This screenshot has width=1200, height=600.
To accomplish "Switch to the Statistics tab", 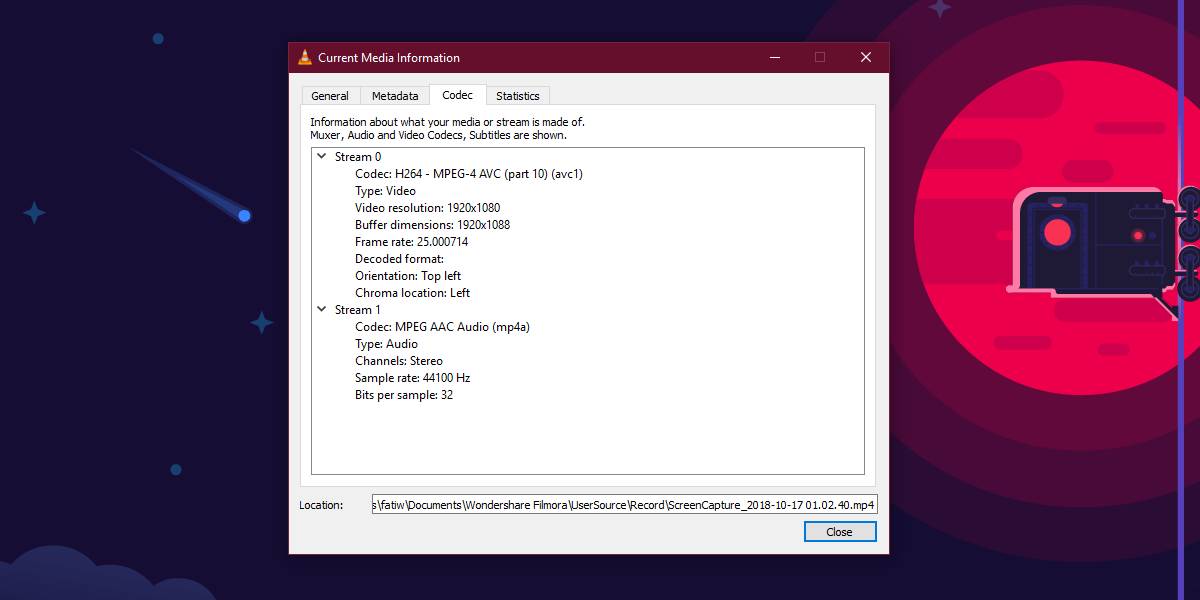I will pyautogui.click(x=518, y=96).
